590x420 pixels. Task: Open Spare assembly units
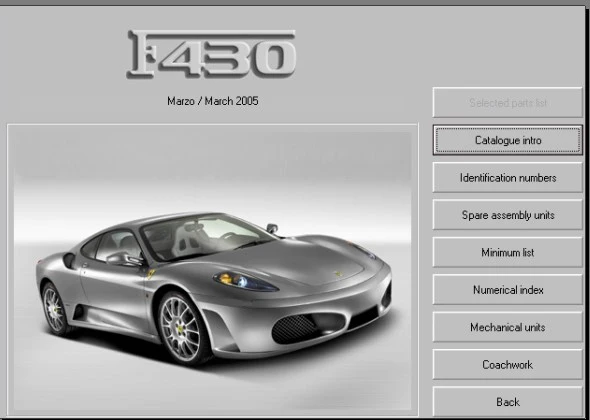pos(508,215)
